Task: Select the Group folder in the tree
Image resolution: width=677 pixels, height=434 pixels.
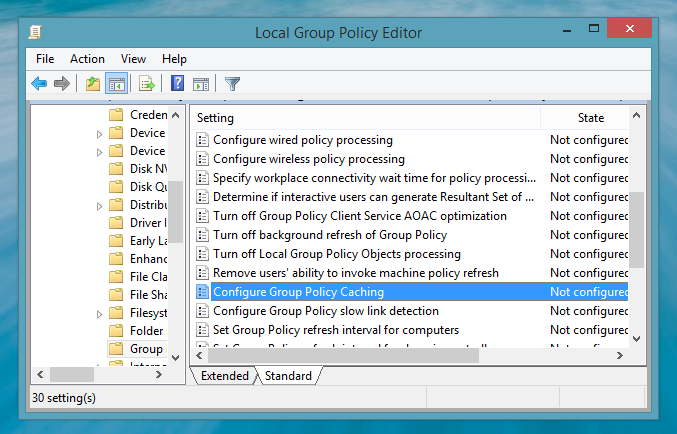Action: [146, 349]
